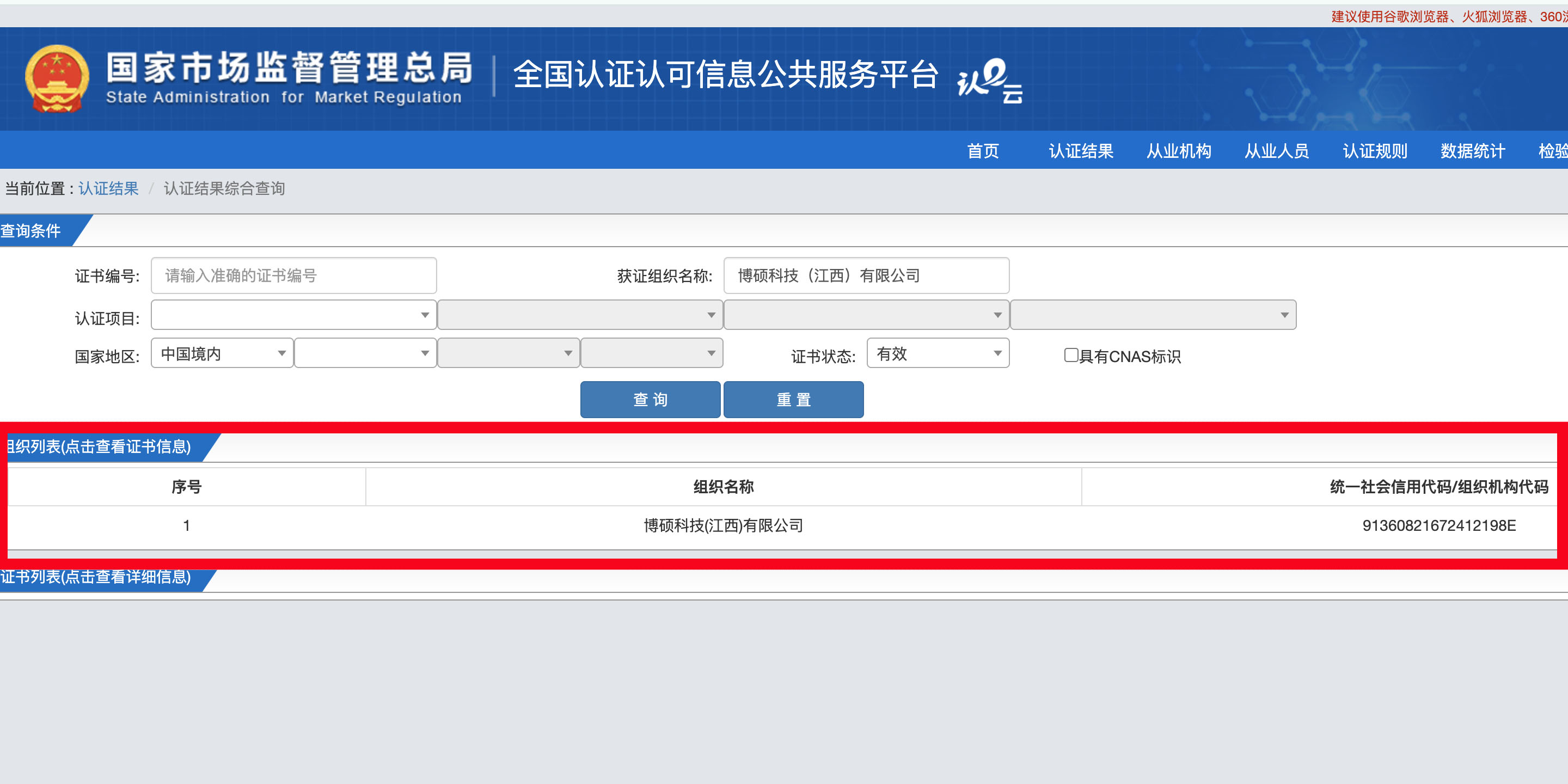The image size is (1568, 784).
Task: Click the credit code 91360821672412198E
Action: click(x=1439, y=525)
